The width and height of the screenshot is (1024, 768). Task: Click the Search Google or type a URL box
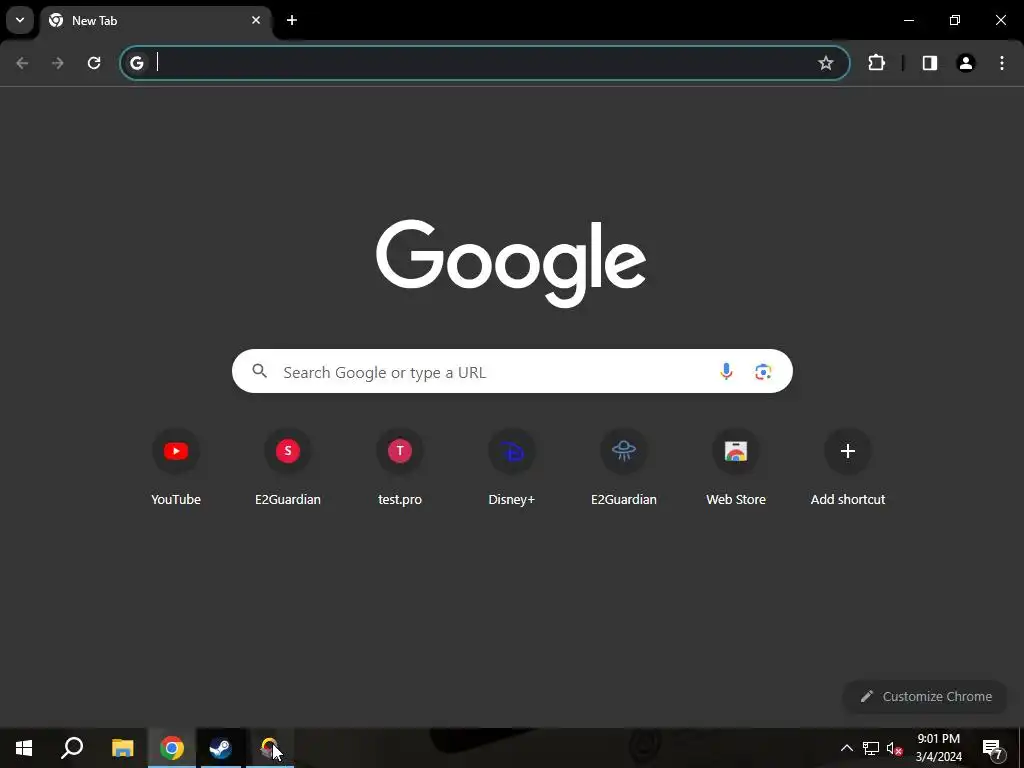pos(512,372)
